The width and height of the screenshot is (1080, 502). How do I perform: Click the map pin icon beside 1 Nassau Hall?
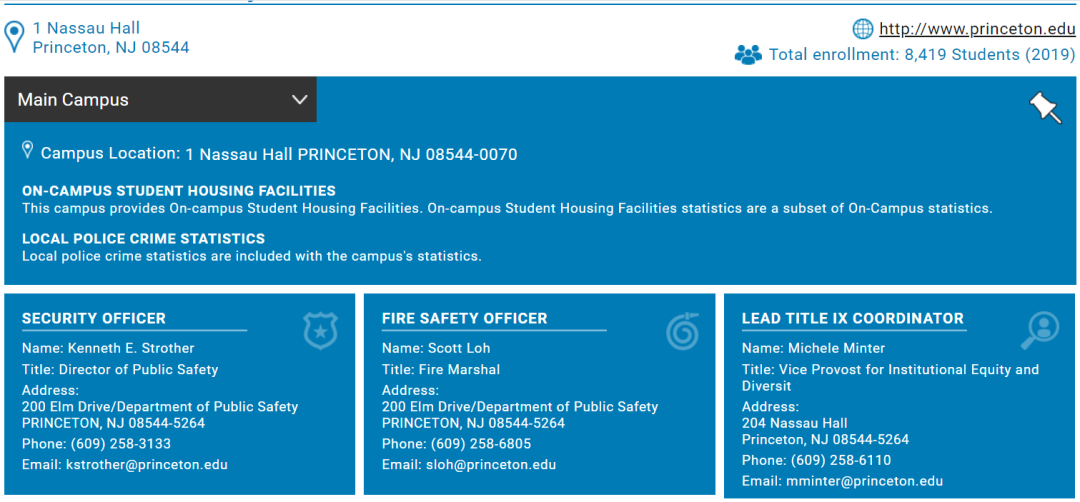click(x=14, y=37)
